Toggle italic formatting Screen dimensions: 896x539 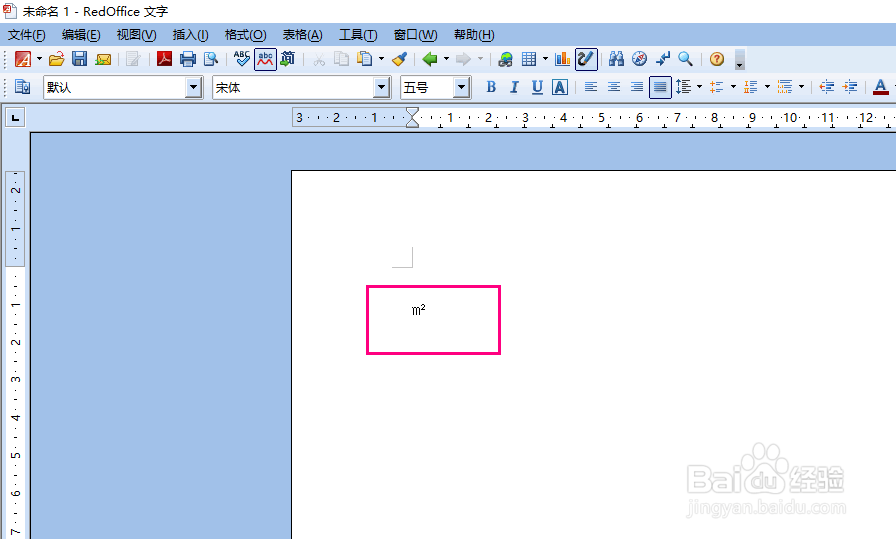tap(514, 87)
